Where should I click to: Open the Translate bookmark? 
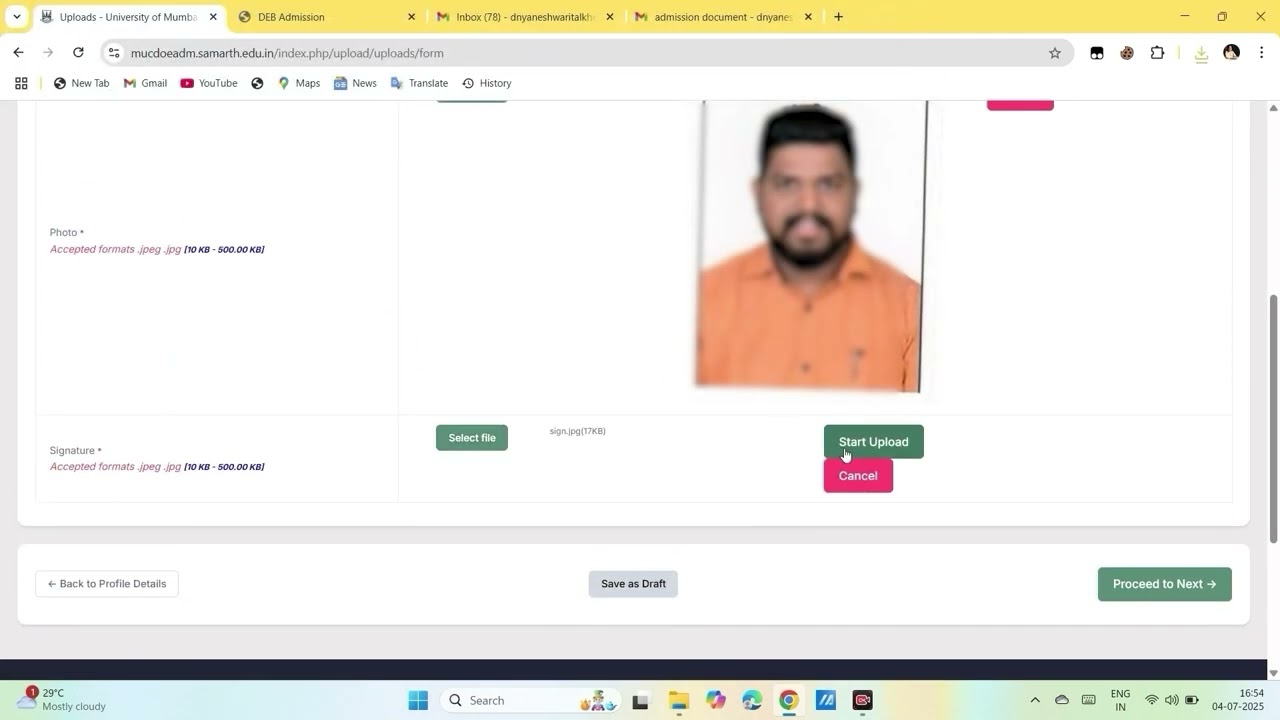pos(419,83)
